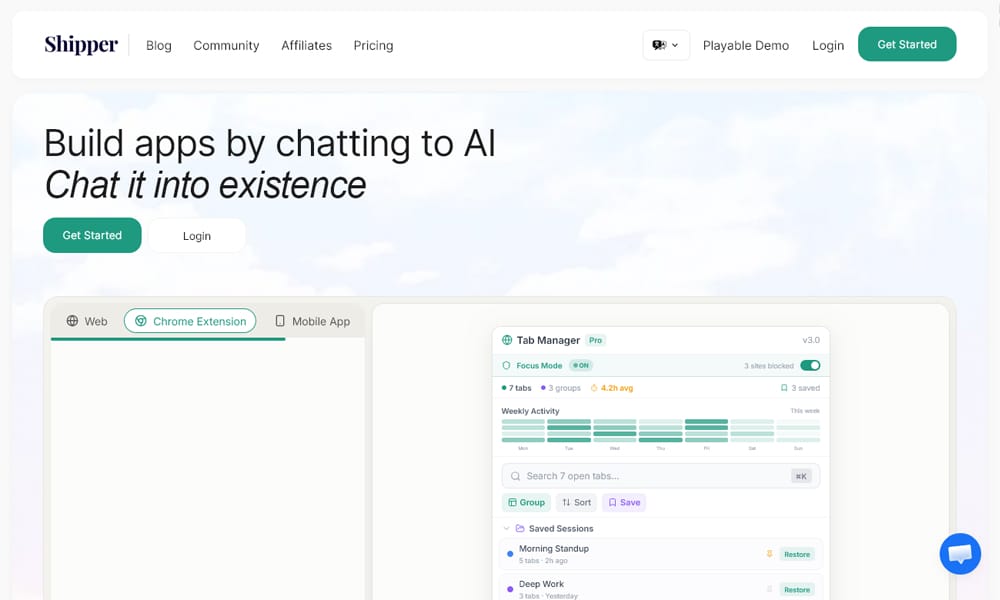Switch to the Mobile App tab
1000x600 pixels.
312,321
